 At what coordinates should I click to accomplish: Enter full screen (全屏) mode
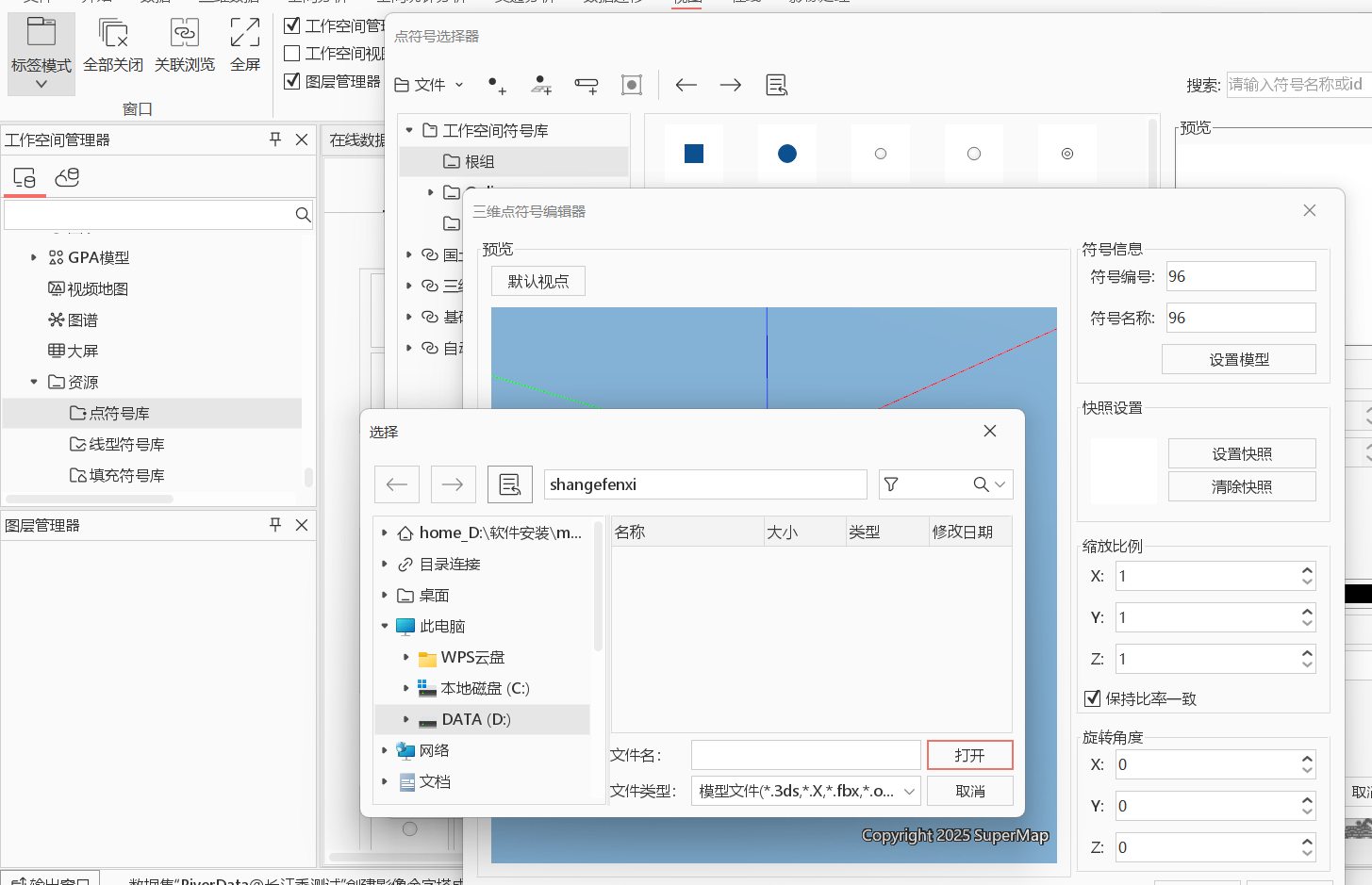(245, 34)
